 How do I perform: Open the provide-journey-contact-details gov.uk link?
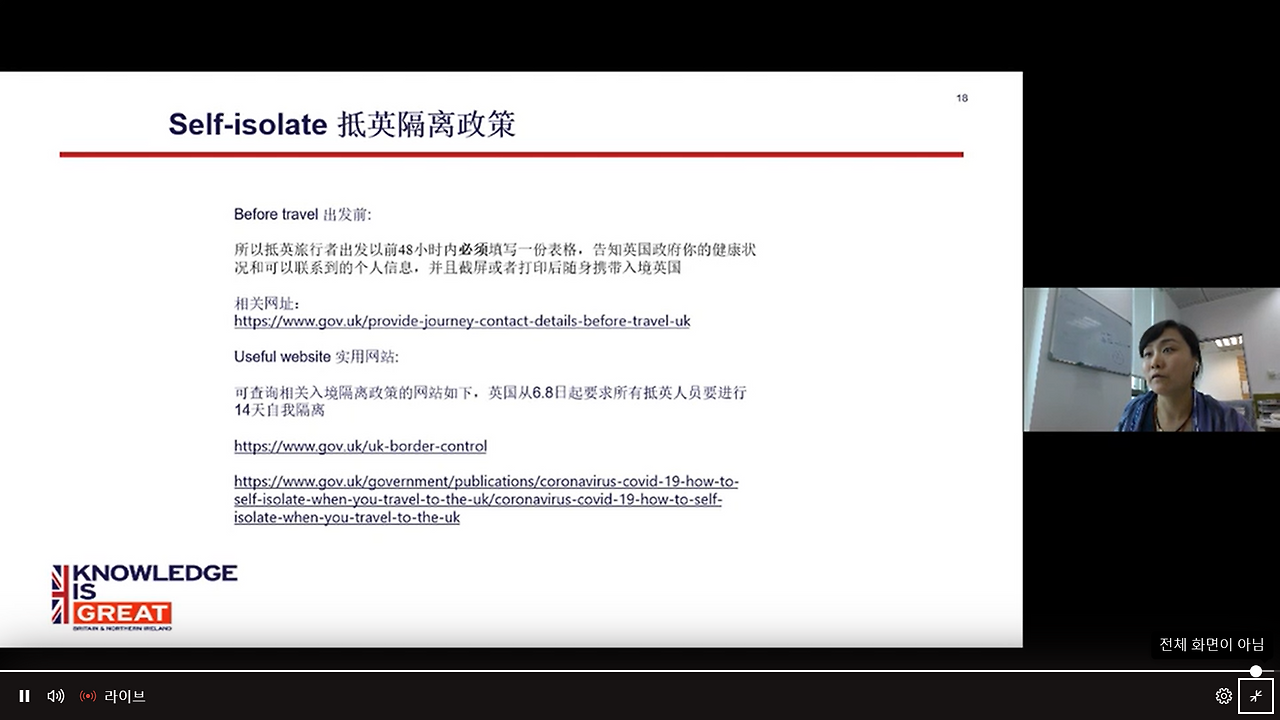pos(462,321)
